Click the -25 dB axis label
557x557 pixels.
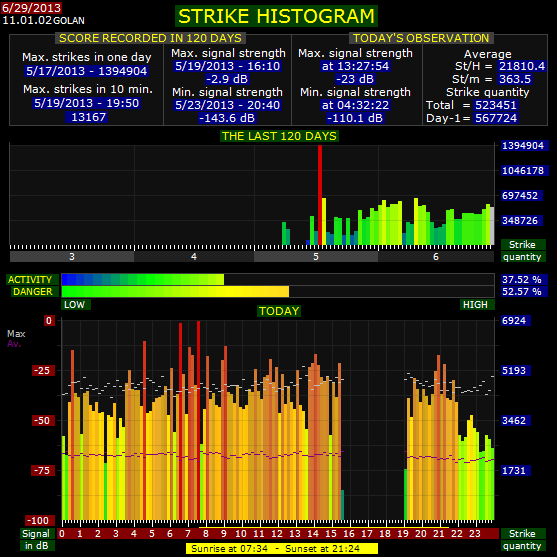coord(42,371)
